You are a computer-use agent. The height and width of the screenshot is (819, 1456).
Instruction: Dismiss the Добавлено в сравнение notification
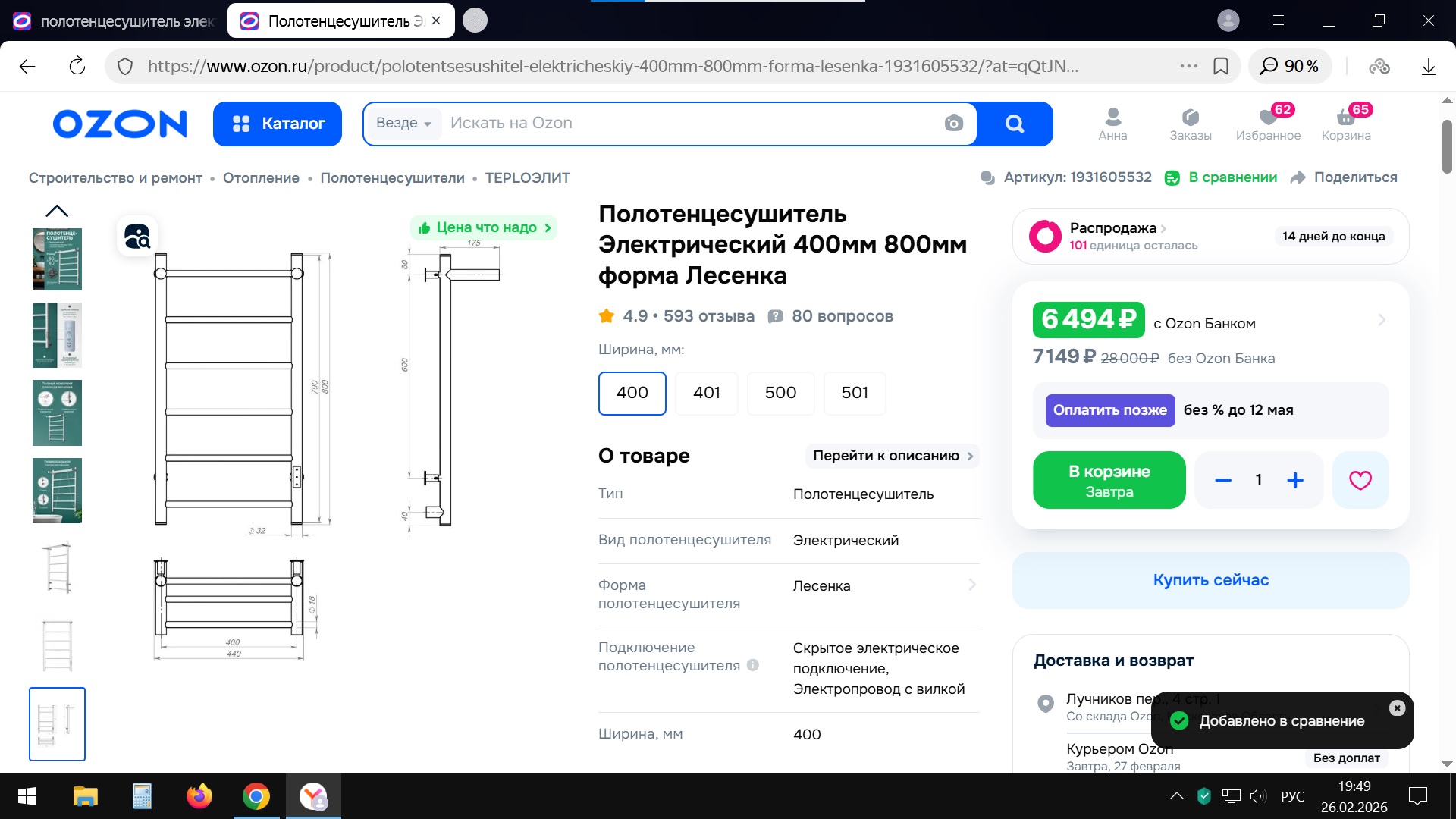pos(1397,708)
